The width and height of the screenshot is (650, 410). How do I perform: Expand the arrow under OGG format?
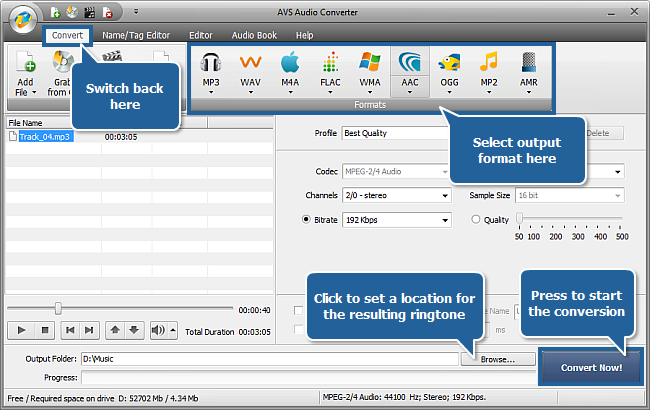click(x=449, y=92)
